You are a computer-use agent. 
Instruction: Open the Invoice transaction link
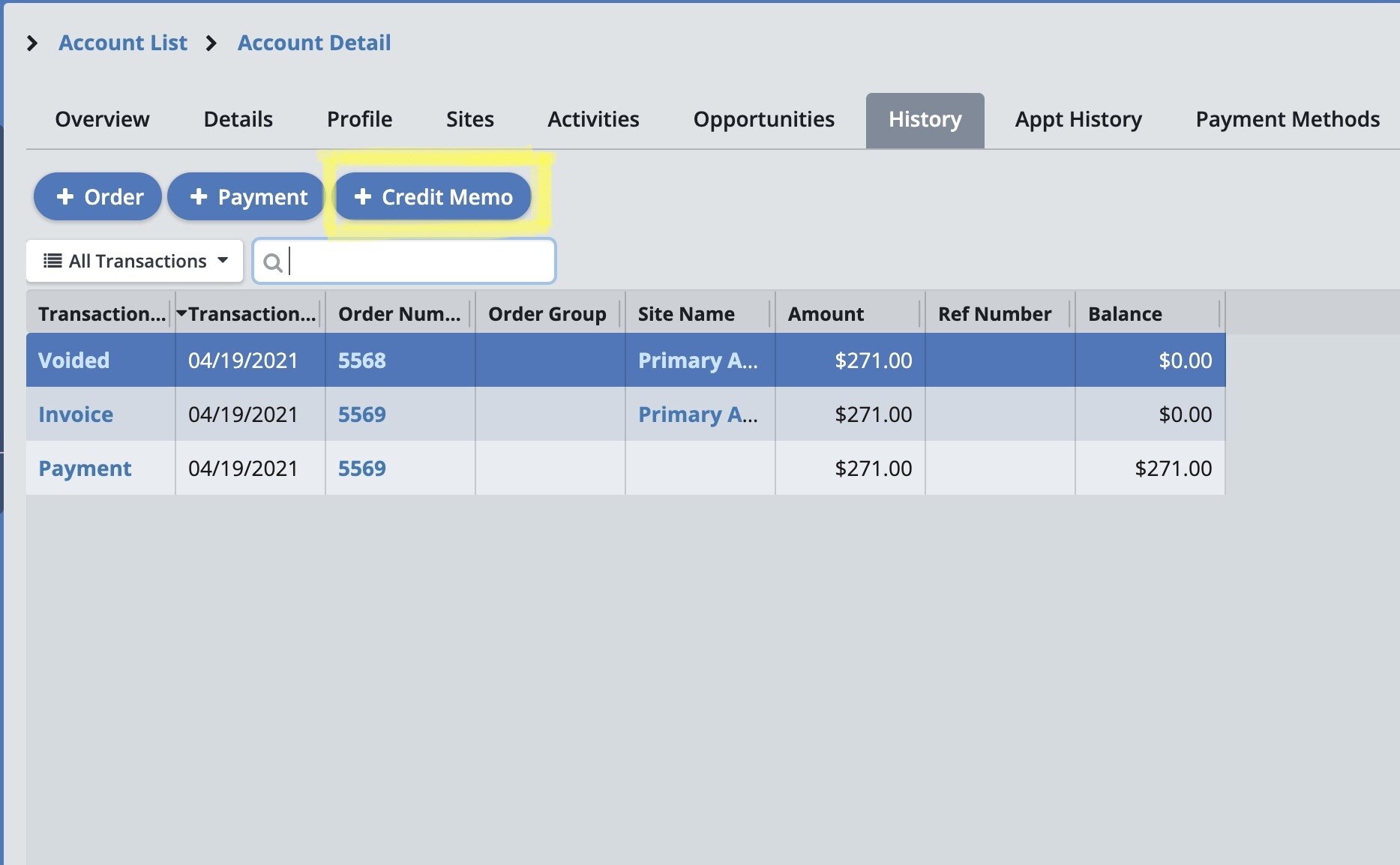pos(76,415)
